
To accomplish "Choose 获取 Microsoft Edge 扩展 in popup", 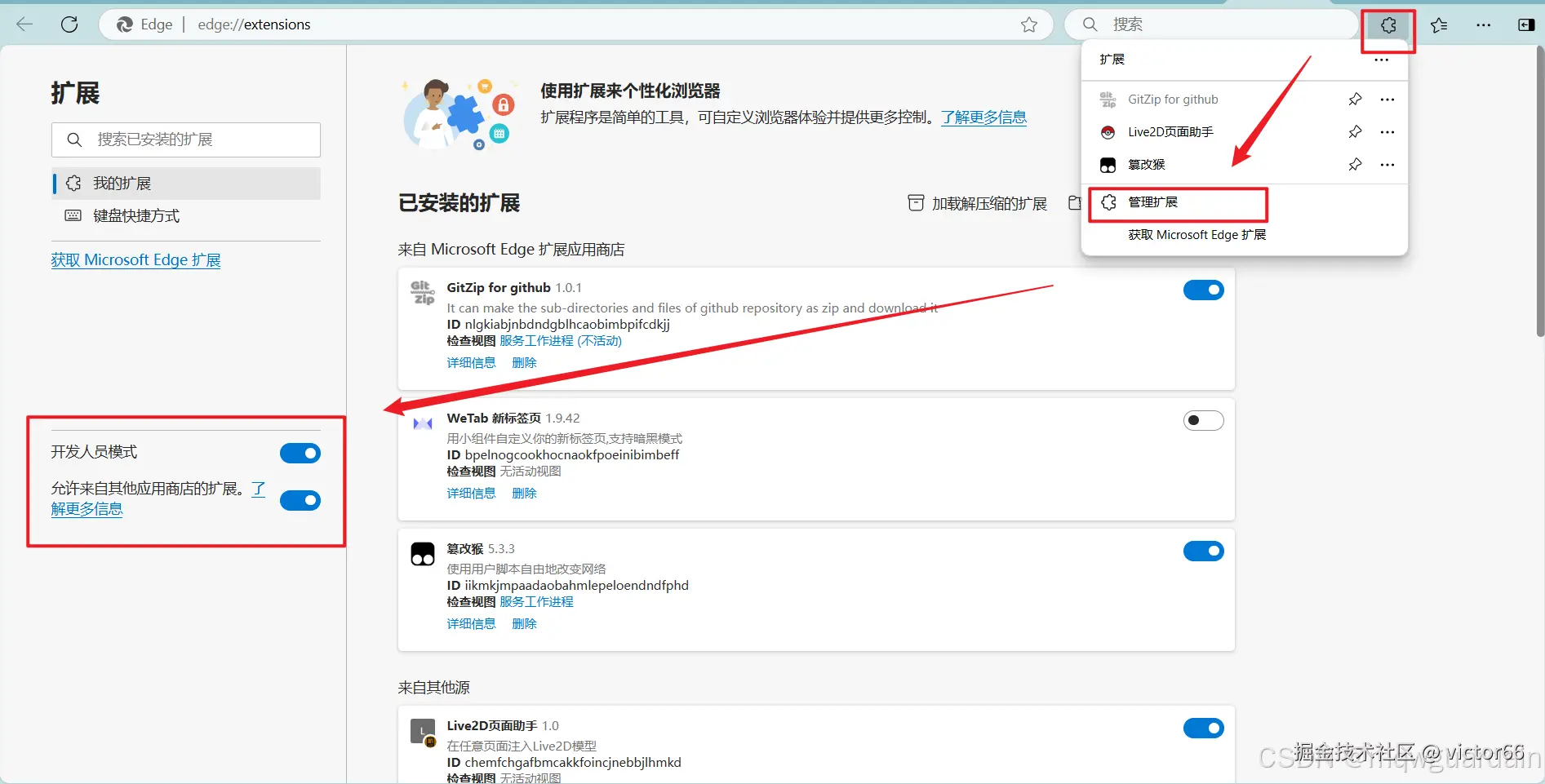I will (1197, 235).
